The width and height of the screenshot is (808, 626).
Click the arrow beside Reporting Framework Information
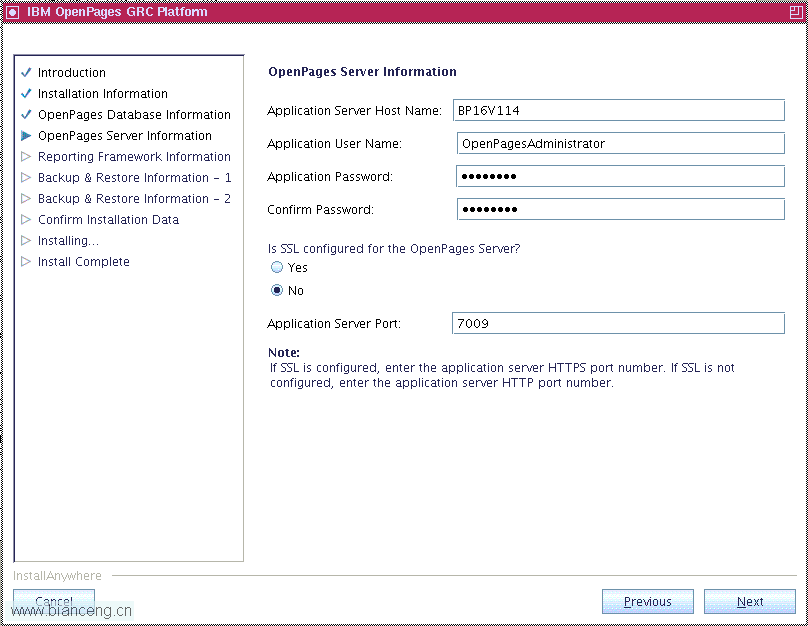point(26,157)
